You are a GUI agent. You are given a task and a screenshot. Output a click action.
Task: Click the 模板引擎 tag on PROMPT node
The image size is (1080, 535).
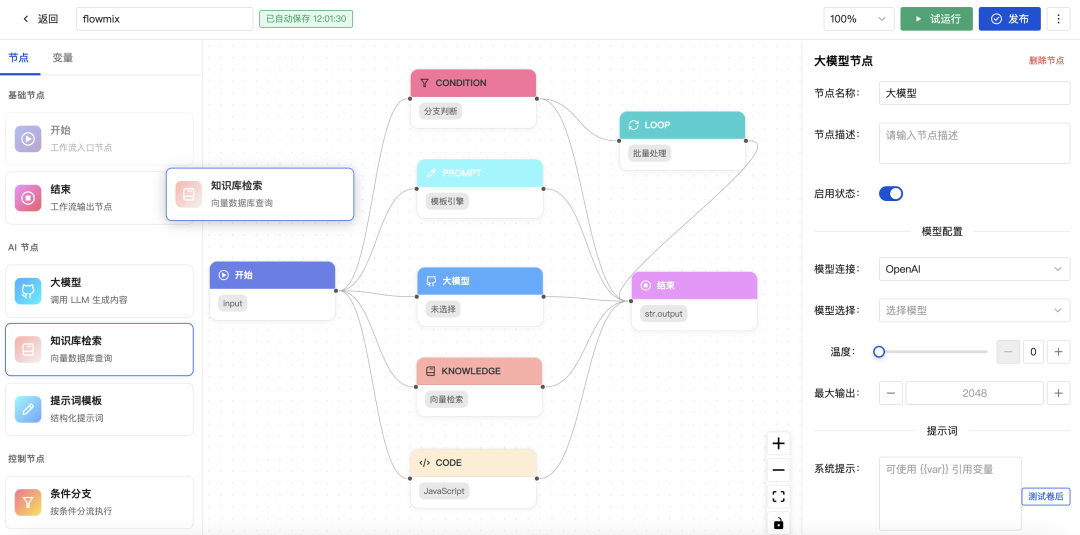(446, 202)
